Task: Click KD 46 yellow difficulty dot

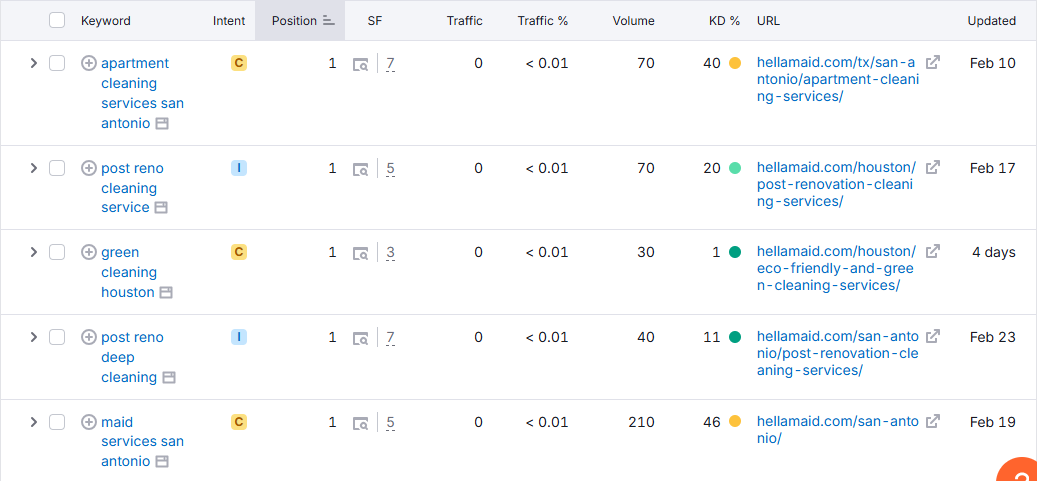Action: 735,421
